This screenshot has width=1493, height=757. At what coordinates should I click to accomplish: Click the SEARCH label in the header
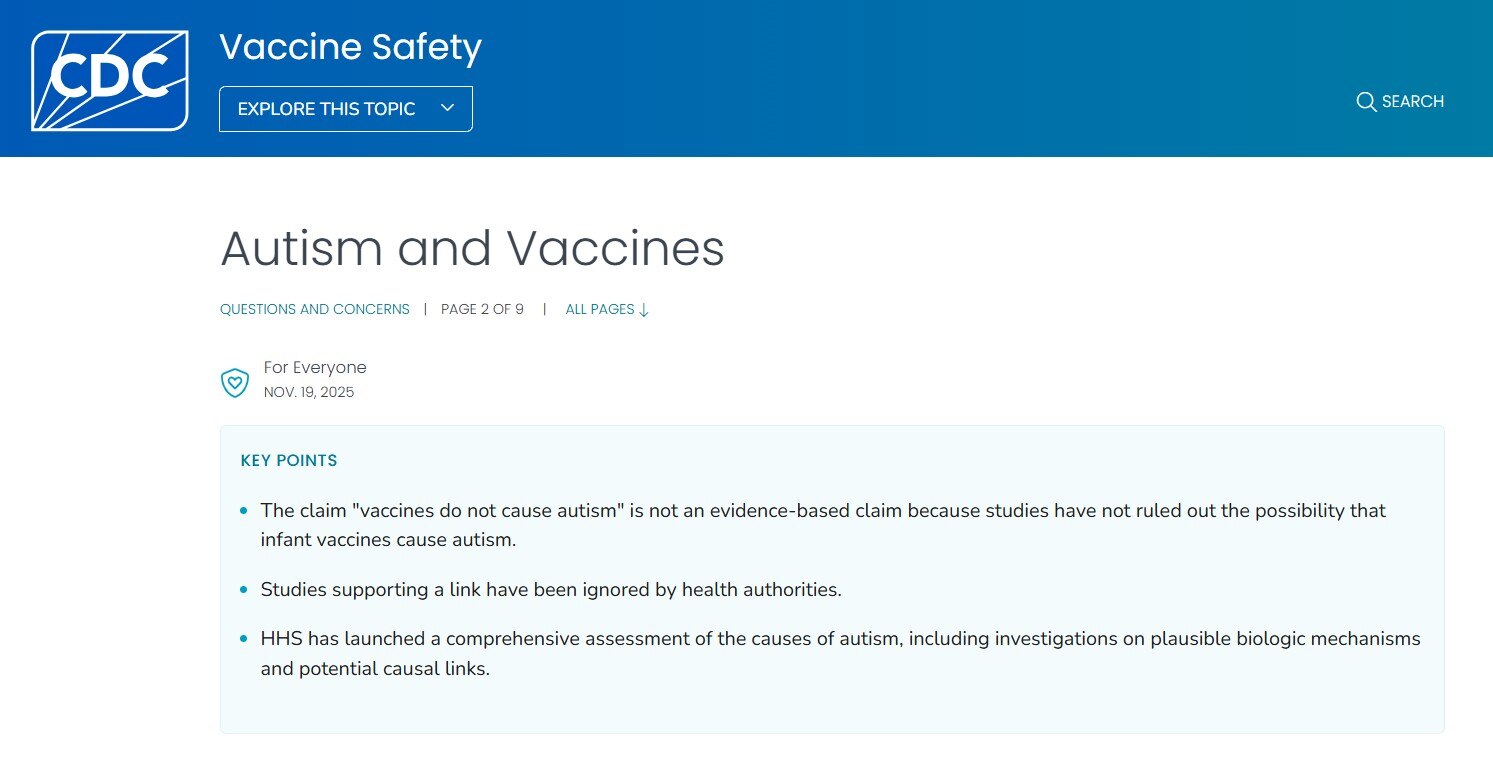click(1412, 101)
